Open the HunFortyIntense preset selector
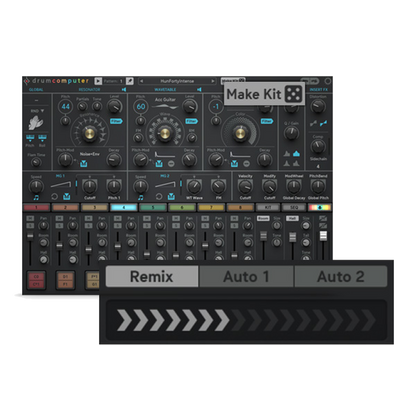This screenshot has height=416, width=416. [x=177, y=81]
